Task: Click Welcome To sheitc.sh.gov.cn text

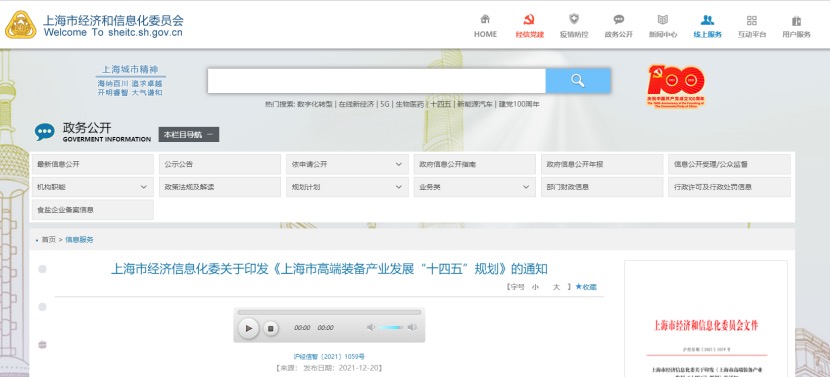Action: pos(113,32)
